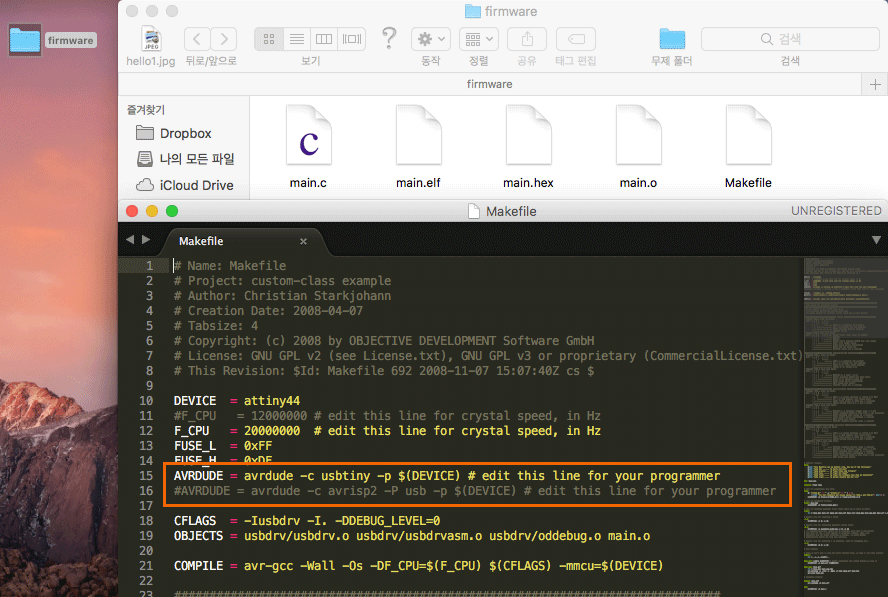Select the main.elf file icon
This screenshot has width=888, height=597.
pyautogui.click(x=419, y=136)
